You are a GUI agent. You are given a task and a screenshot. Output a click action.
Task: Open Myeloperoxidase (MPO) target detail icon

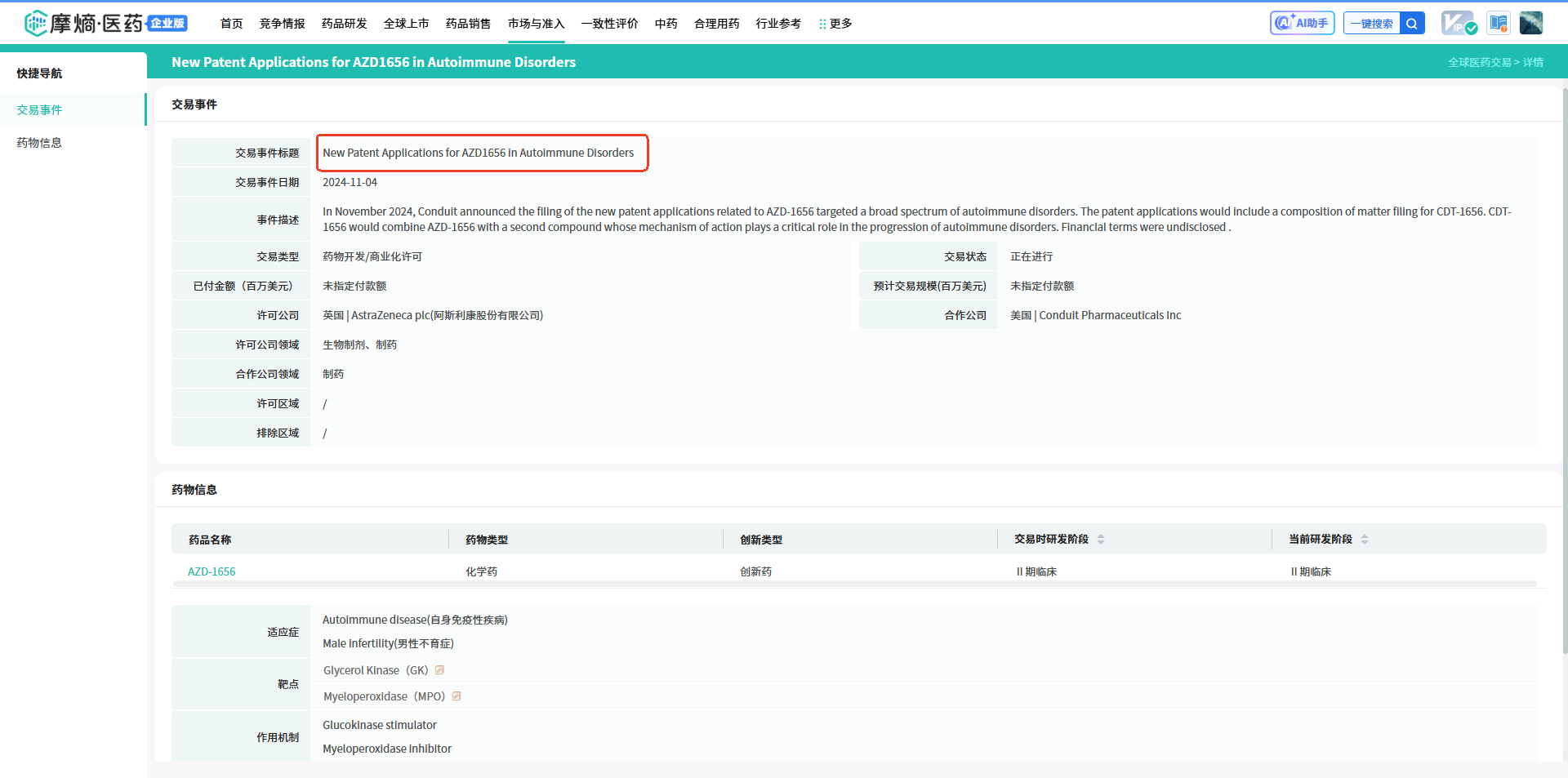coord(457,696)
